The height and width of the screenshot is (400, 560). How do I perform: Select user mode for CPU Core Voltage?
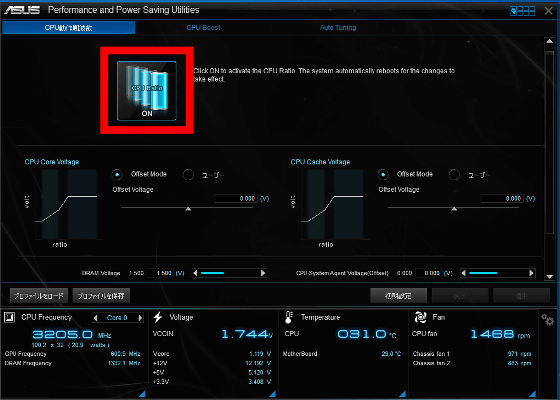[x=188, y=175]
